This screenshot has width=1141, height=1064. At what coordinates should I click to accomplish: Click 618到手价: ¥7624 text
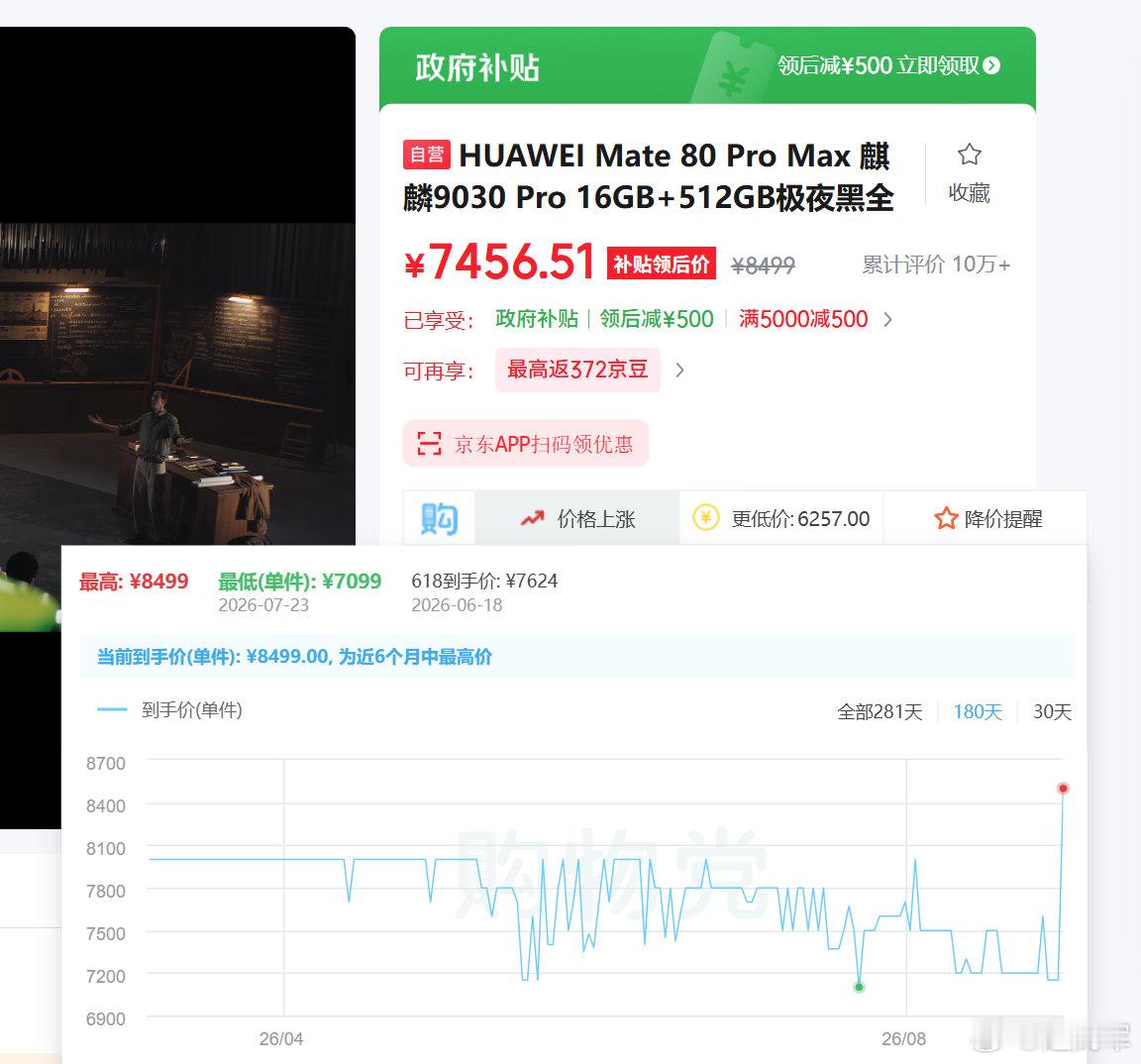[484, 581]
